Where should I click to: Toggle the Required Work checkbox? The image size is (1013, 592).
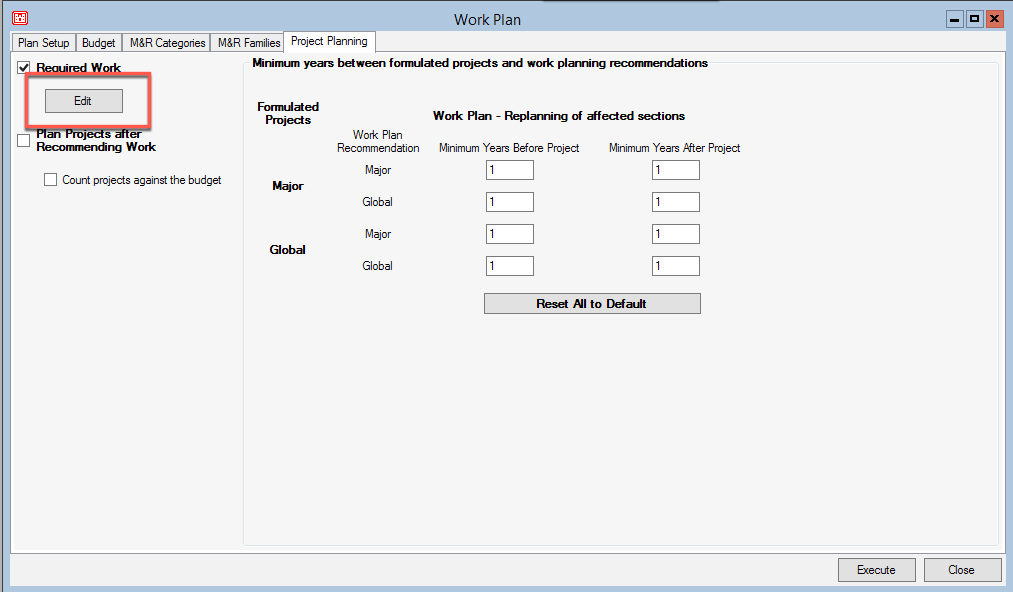(24, 68)
